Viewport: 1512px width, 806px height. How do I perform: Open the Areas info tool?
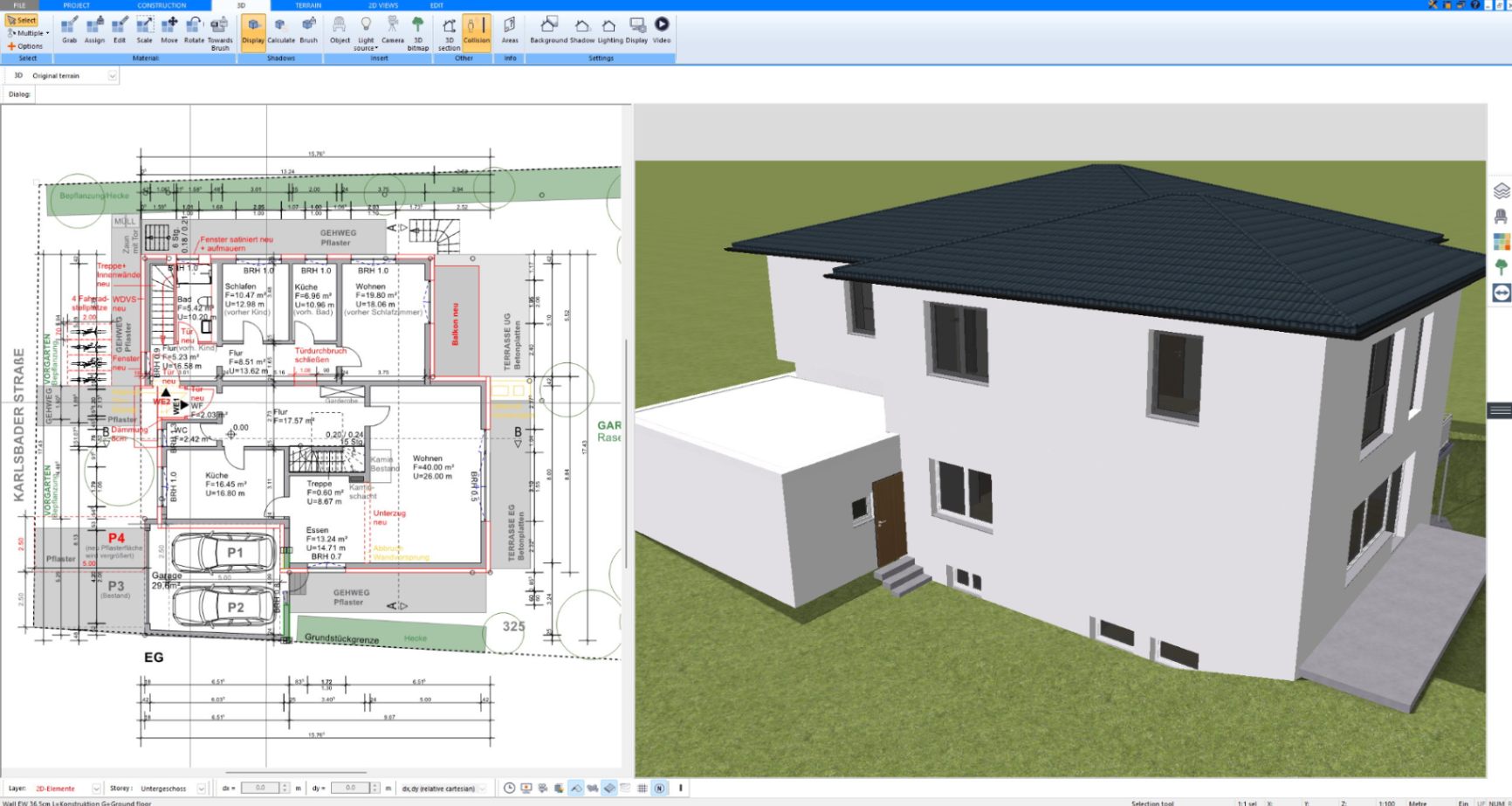pos(510,31)
